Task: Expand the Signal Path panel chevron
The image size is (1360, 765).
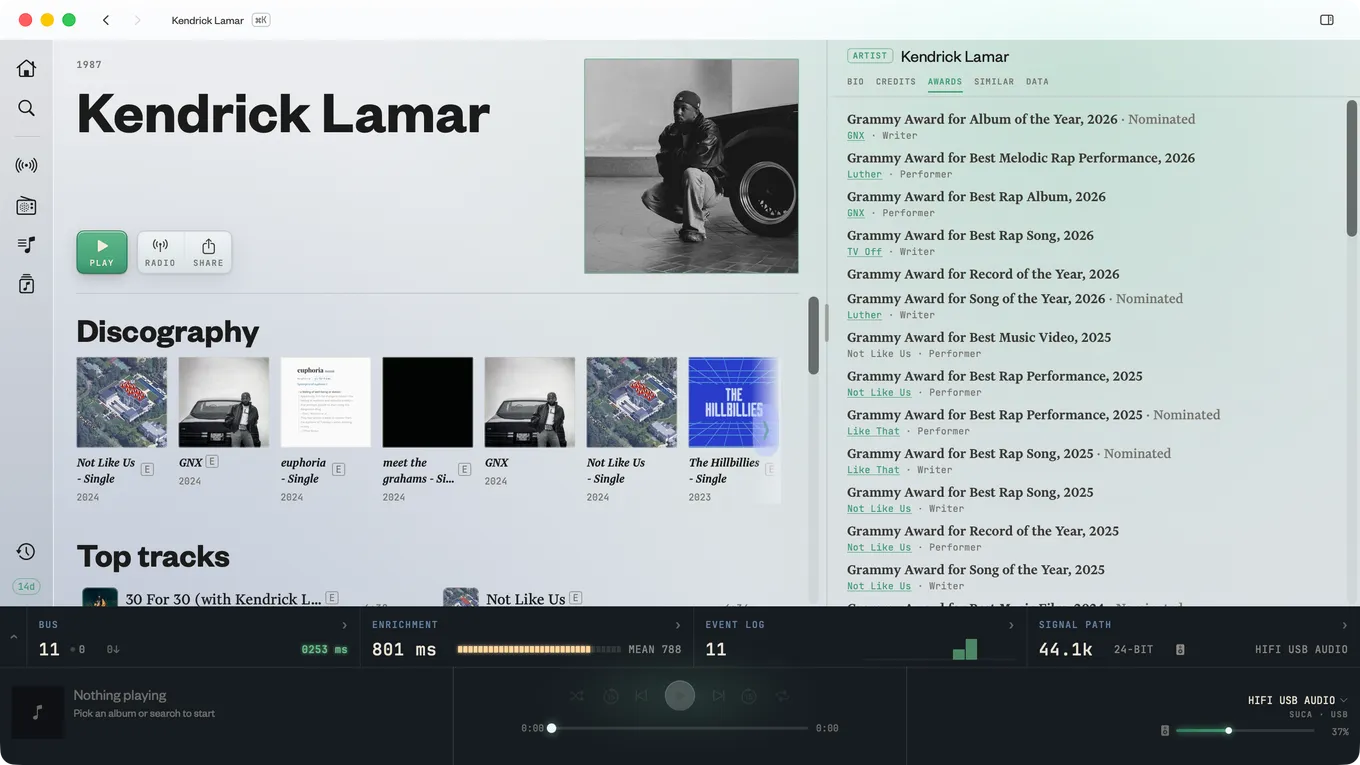Action: (1344, 625)
